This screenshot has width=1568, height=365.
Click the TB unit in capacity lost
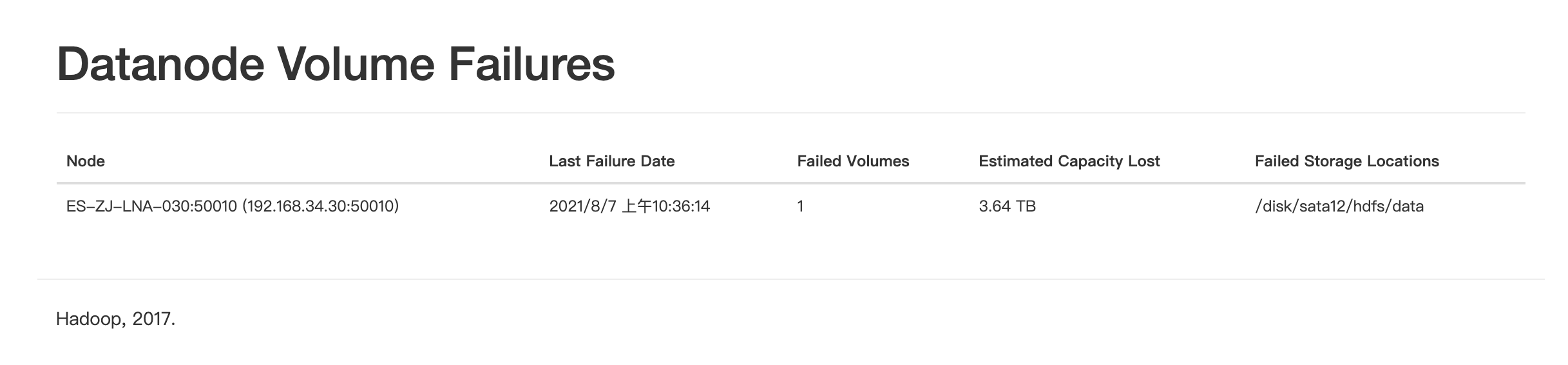coord(1026,206)
